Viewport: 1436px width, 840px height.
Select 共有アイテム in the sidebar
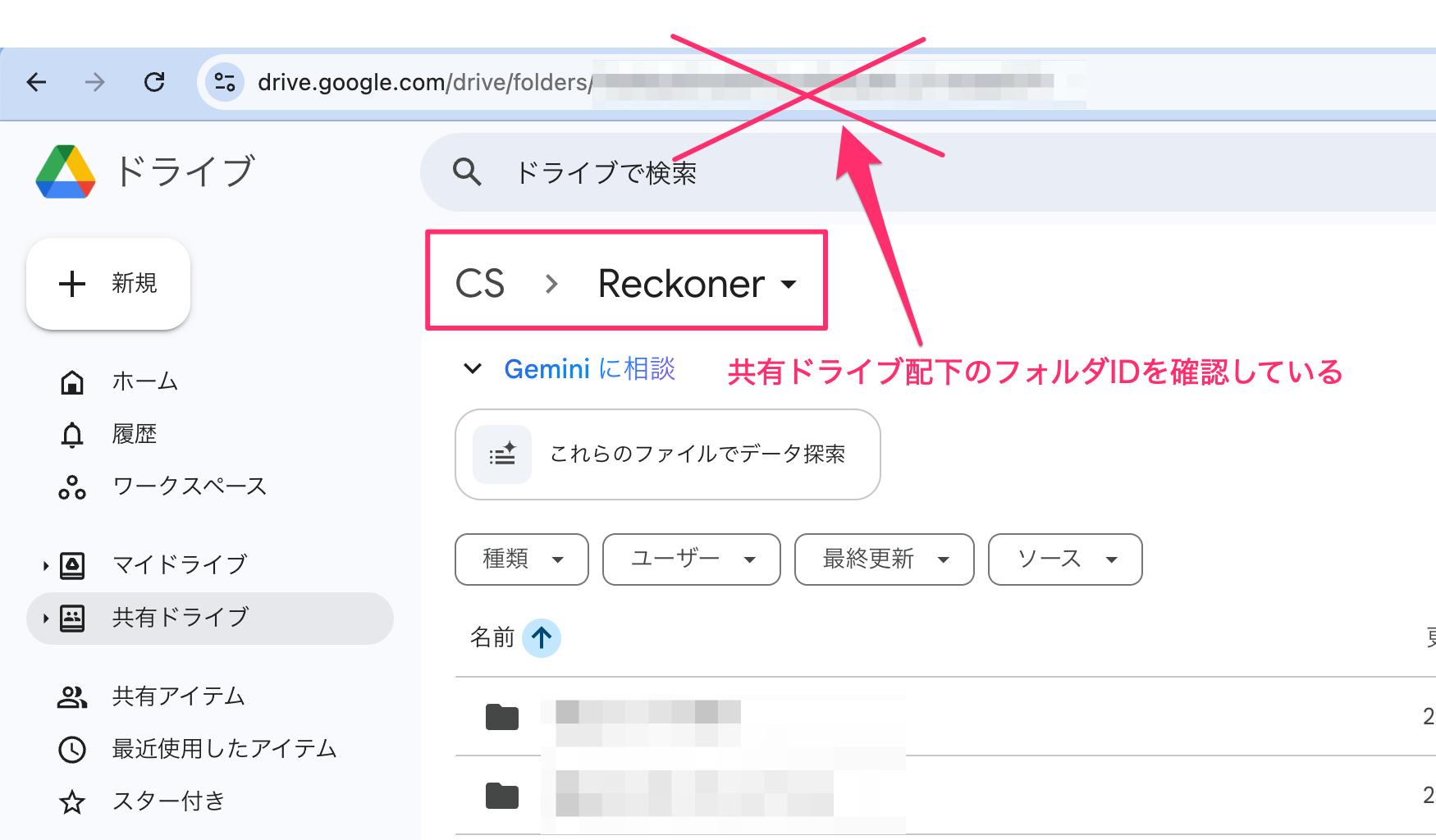click(178, 696)
